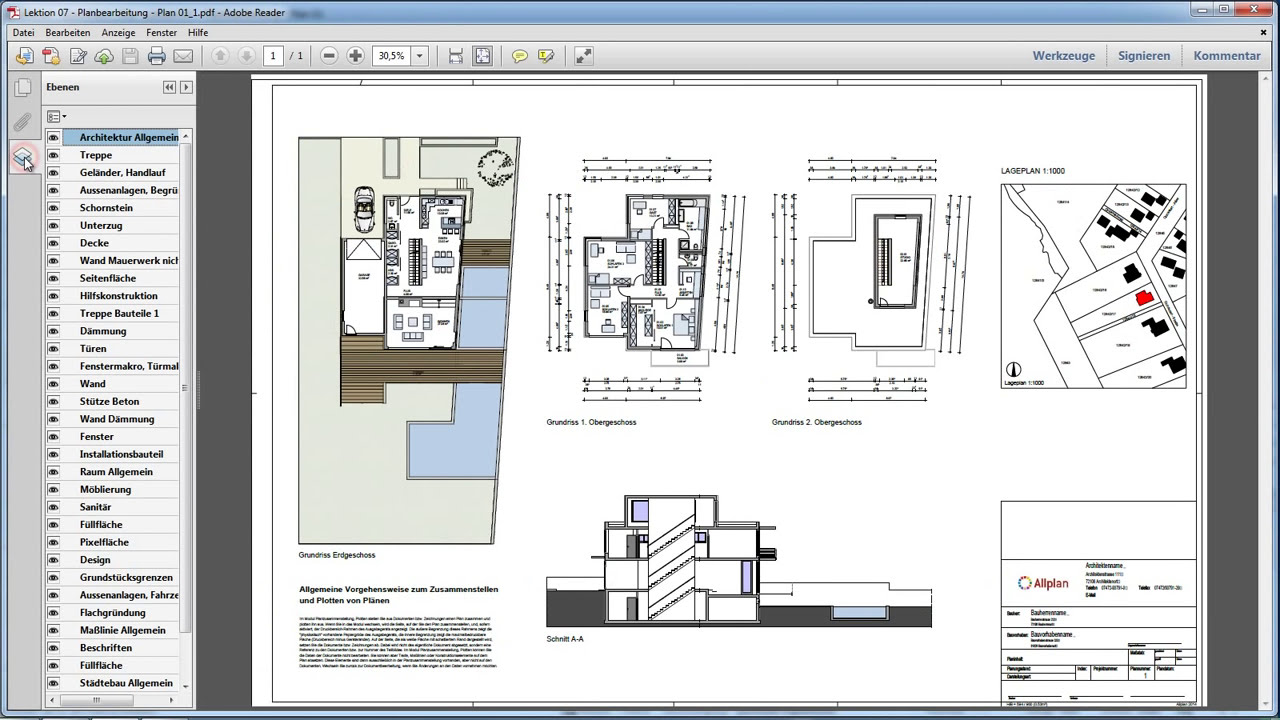Open the Fenster menu
Screen dimensions: 1280x720
pyautogui.click(x=161, y=32)
